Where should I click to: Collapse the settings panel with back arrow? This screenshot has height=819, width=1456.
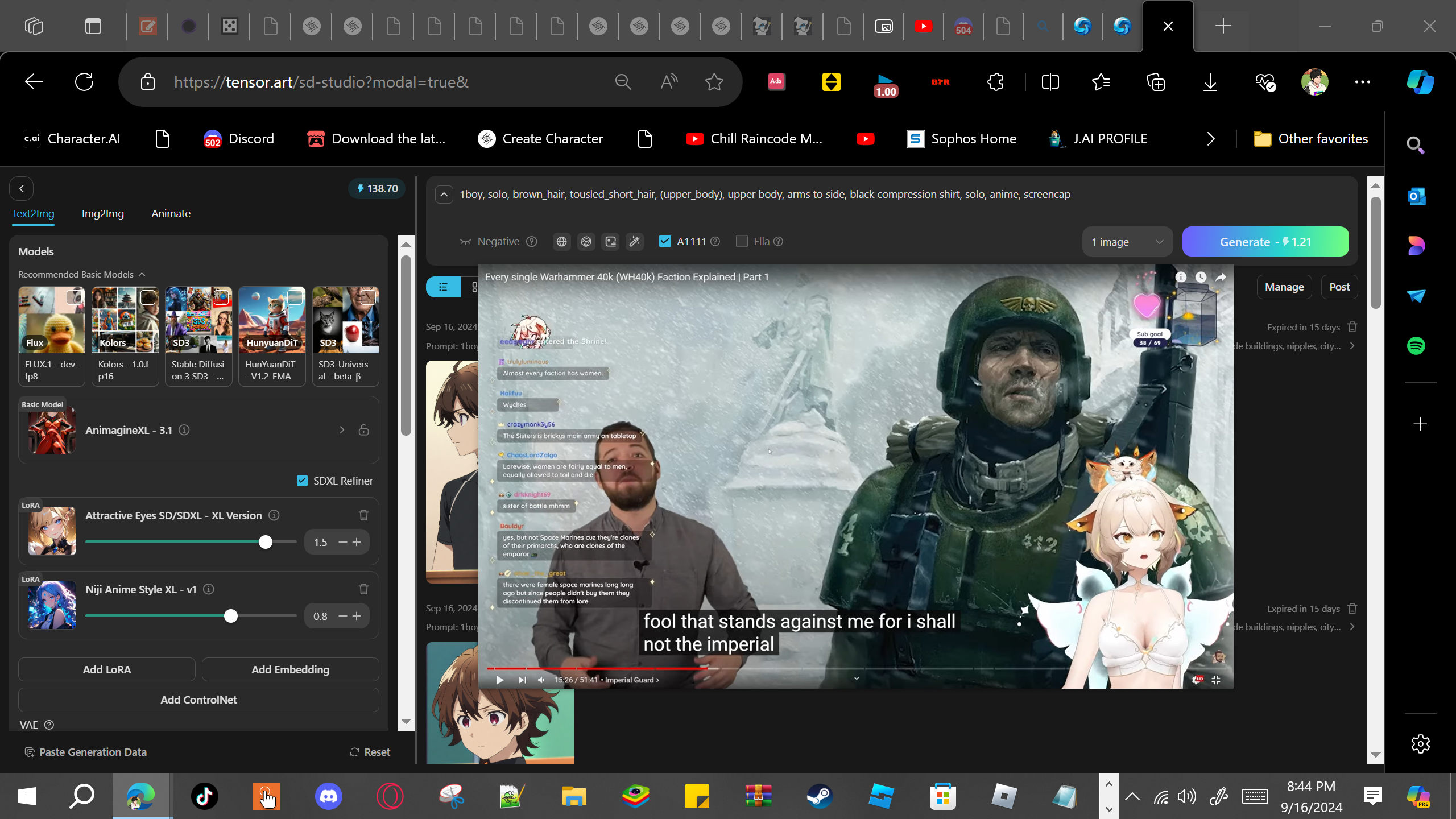pyautogui.click(x=22, y=189)
